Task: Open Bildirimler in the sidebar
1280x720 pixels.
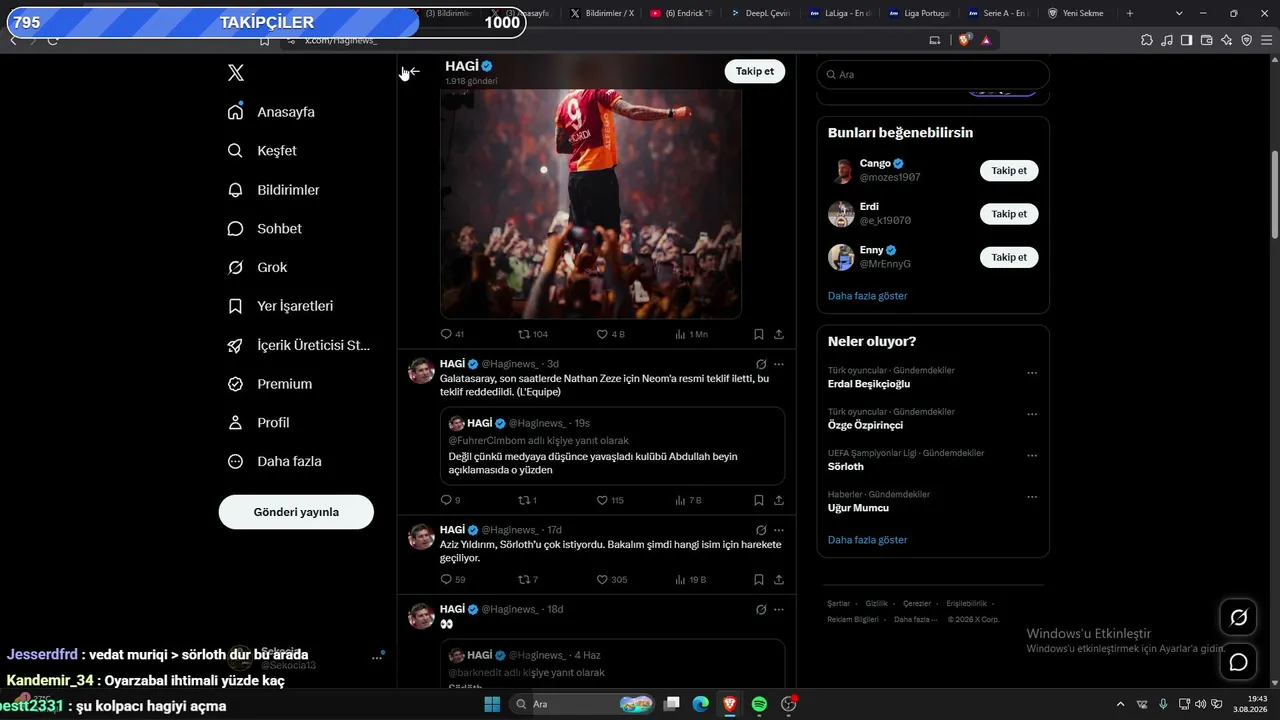Action: 274,190
